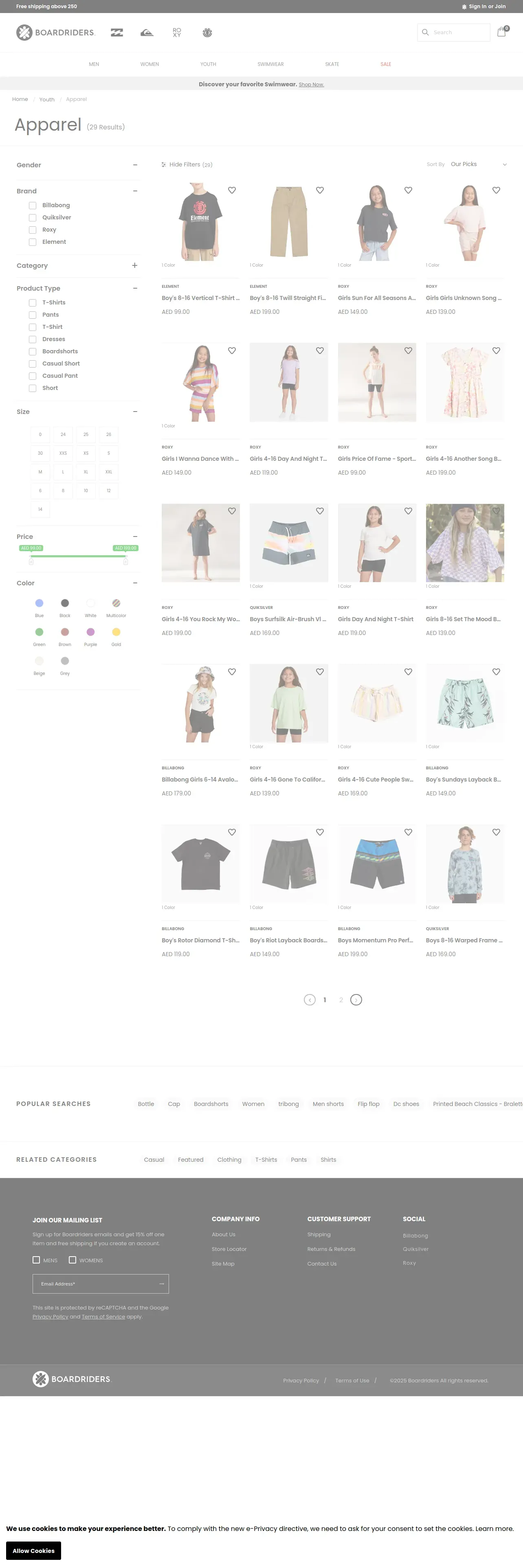Collapse the Color filter section

click(x=135, y=583)
